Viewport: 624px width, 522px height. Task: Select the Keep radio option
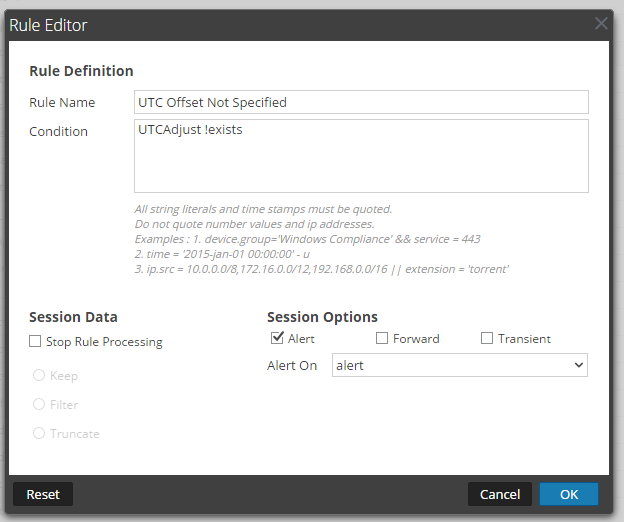39,376
